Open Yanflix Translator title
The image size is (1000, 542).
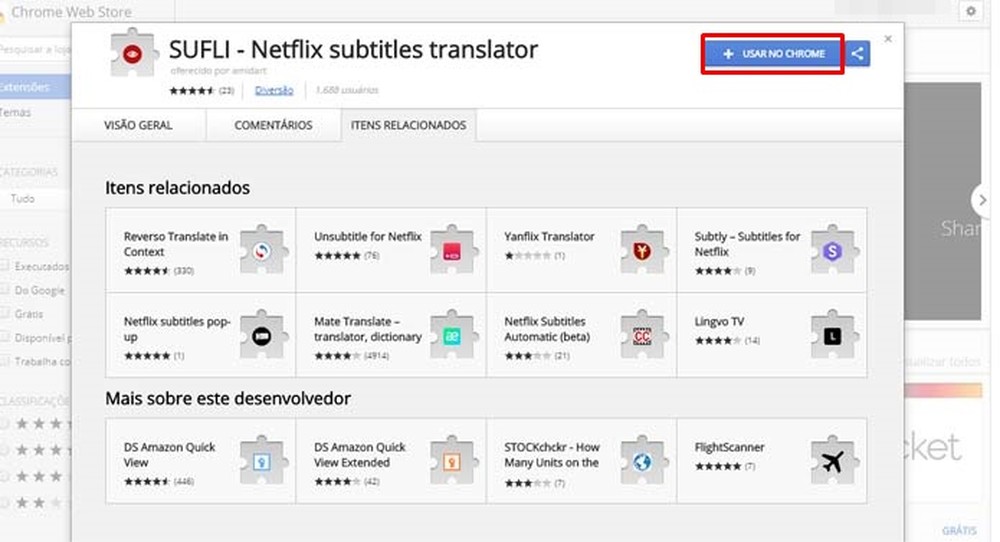[x=549, y=237]
